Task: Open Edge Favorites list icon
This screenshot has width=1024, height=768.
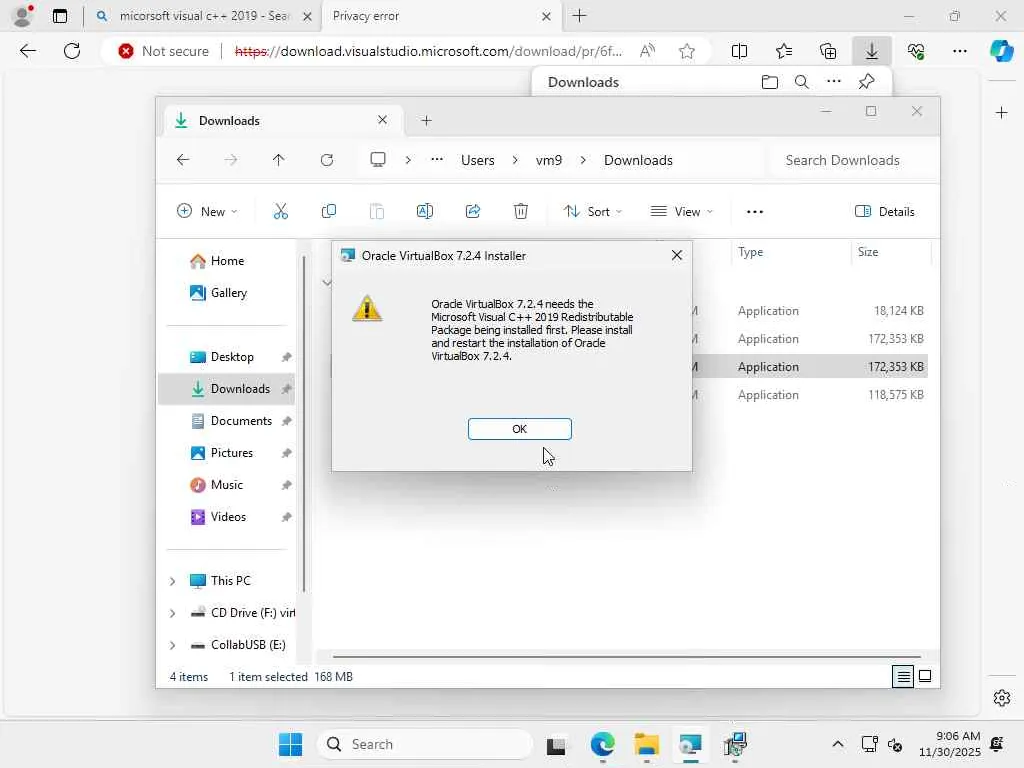Action: click(784, 51)
